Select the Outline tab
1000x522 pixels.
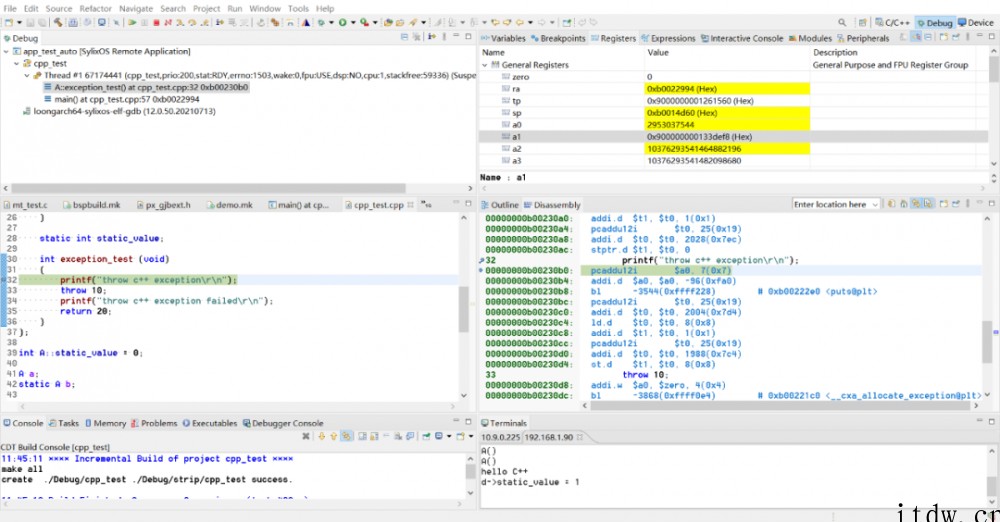500,205
